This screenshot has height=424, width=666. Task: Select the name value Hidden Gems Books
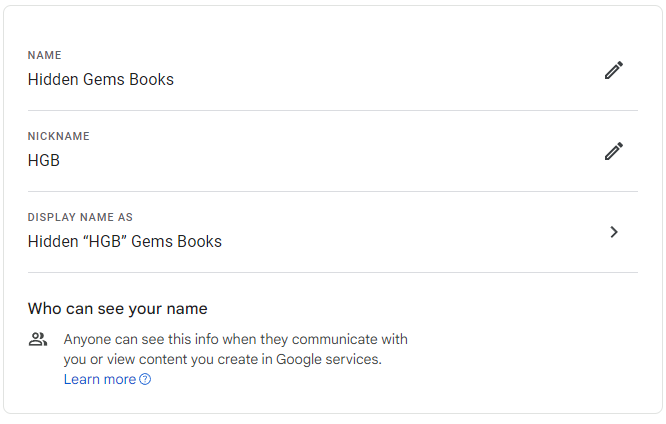point(100,80)
